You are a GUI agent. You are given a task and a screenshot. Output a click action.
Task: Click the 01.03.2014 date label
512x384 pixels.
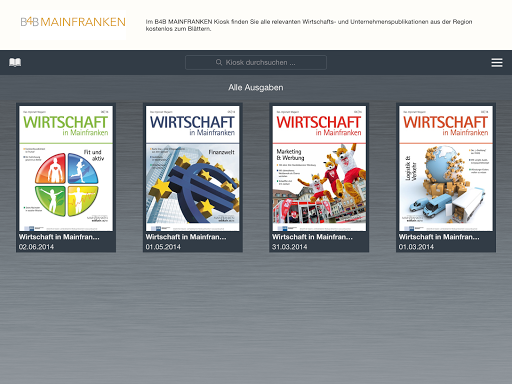[416, 247]
